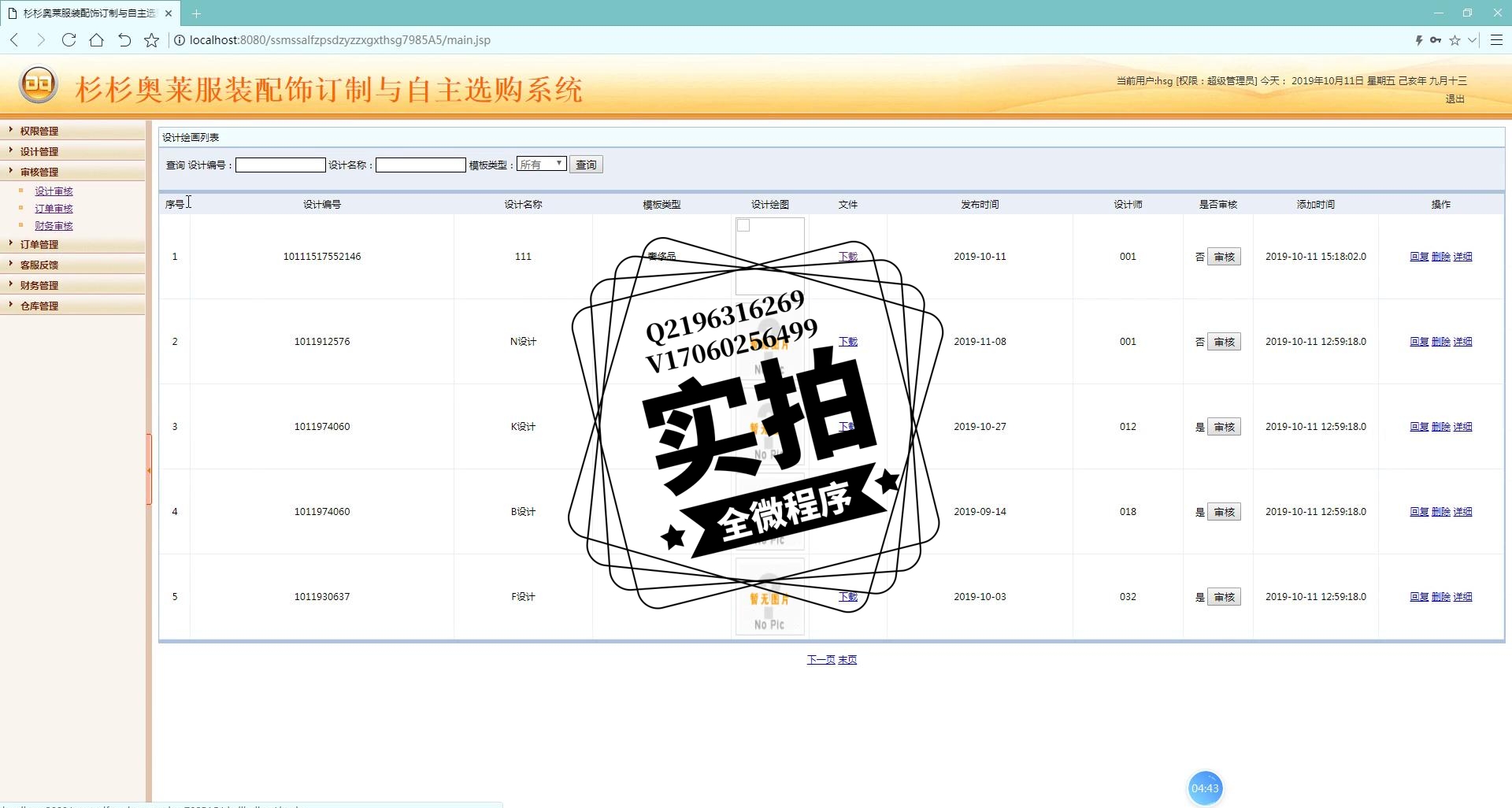The height and width of the screenshot is (808, 1512).
Task: Click 退出 to log out
Action: pos(1455,99)
